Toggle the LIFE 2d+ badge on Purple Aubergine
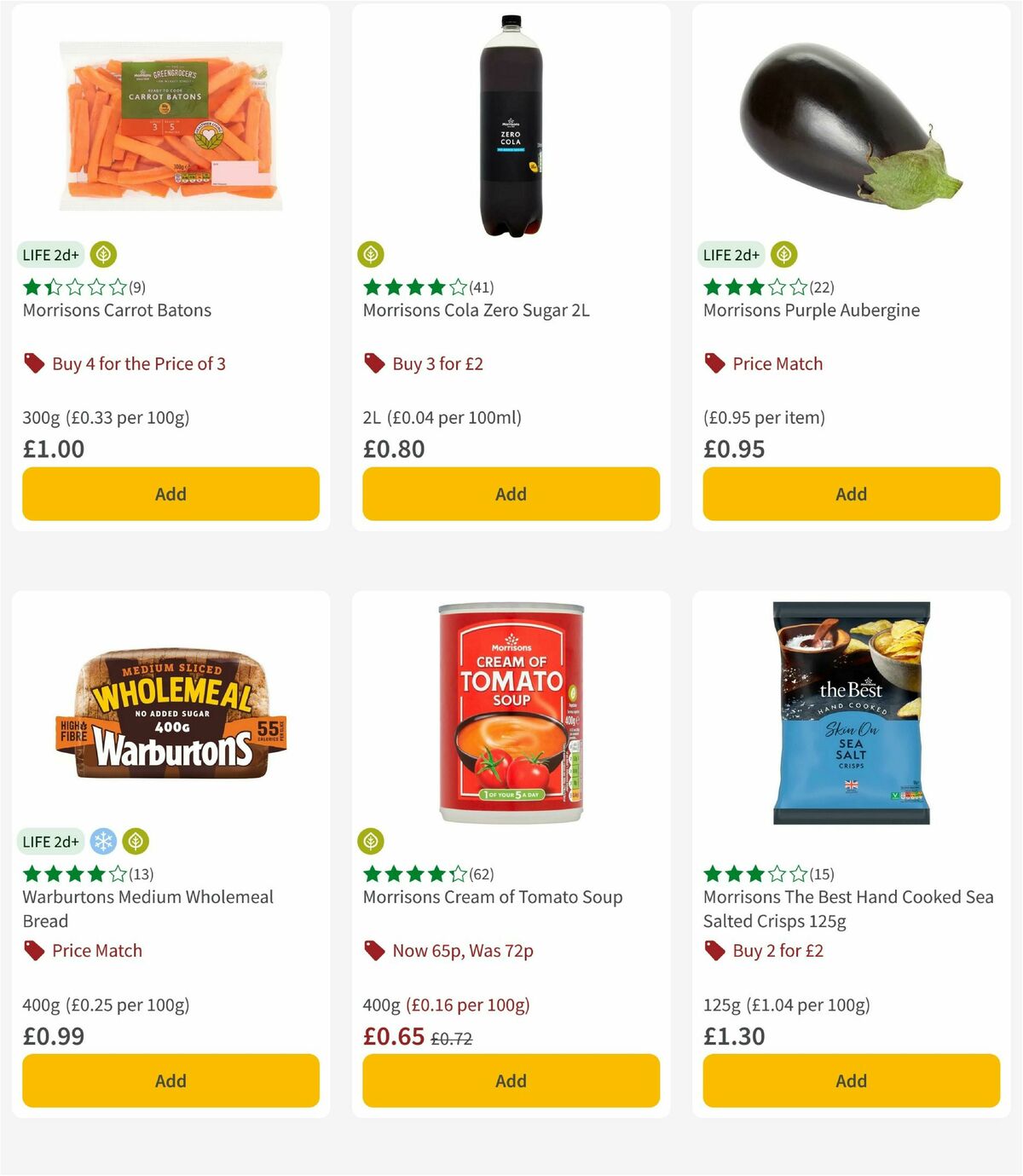1023x1176 pixels. pyautogui.click(x=731, y=254)
